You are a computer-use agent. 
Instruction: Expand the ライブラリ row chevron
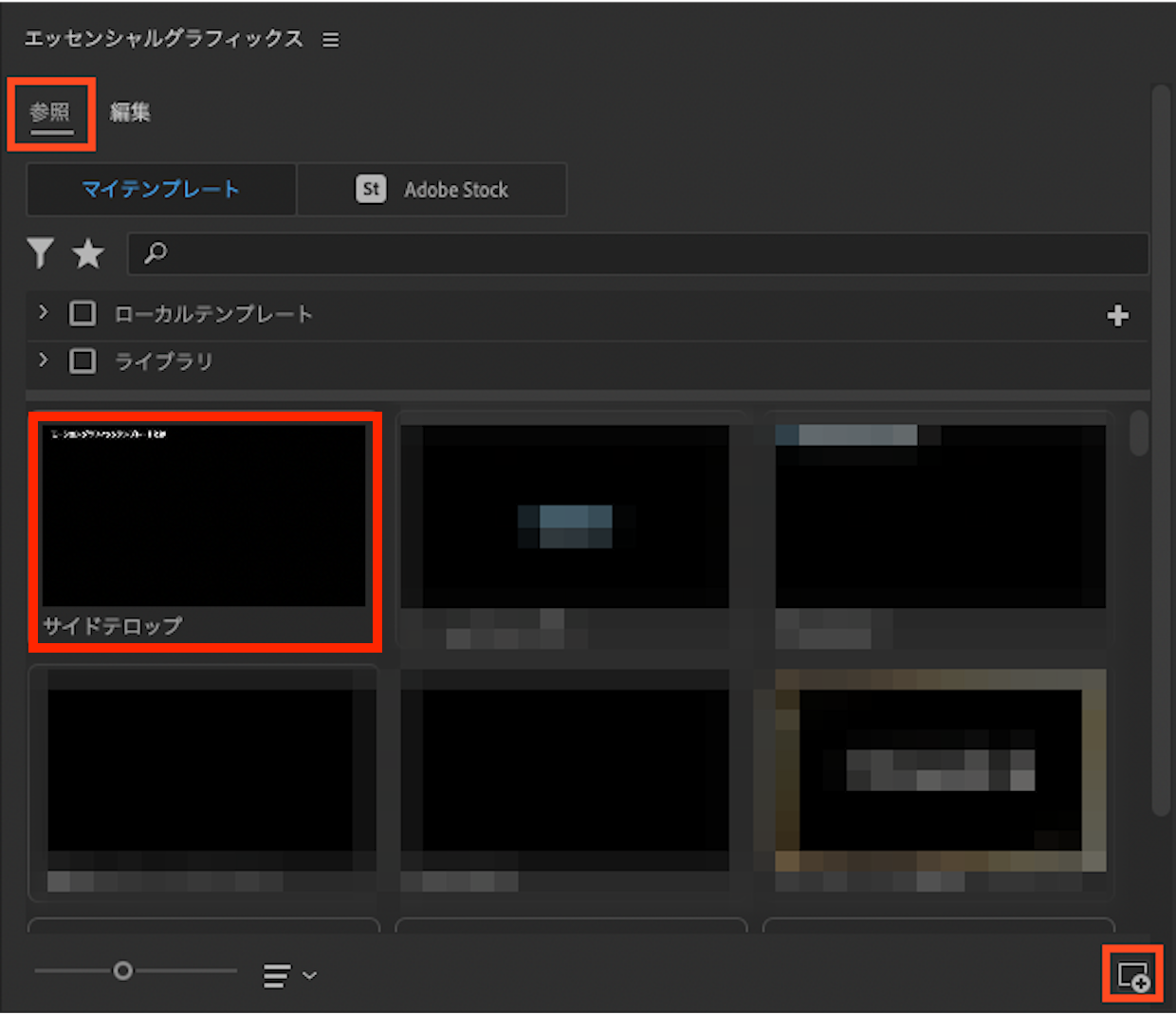[43, 360]
